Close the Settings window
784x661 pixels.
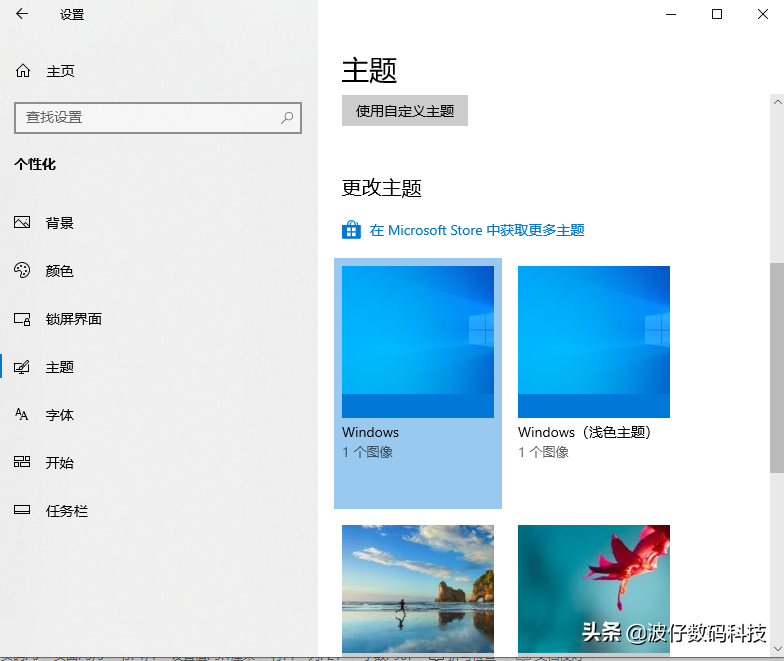point(762,14)
